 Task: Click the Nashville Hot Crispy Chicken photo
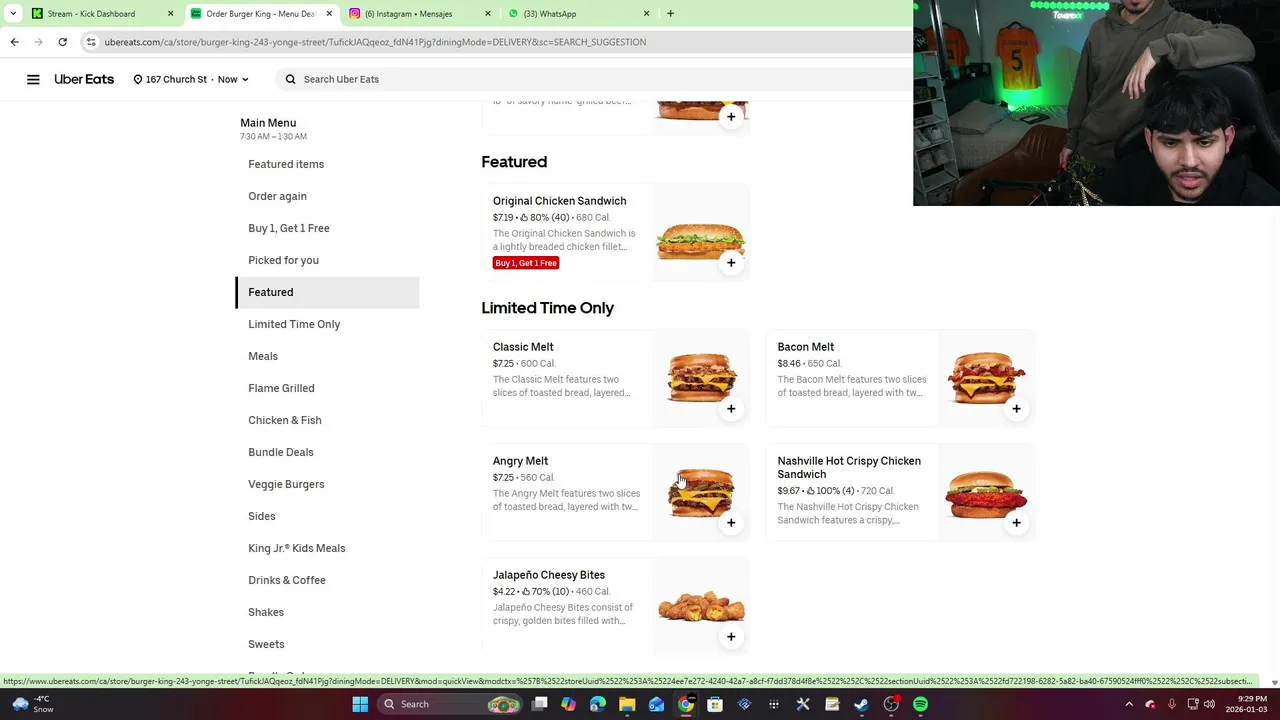(986, 493)
